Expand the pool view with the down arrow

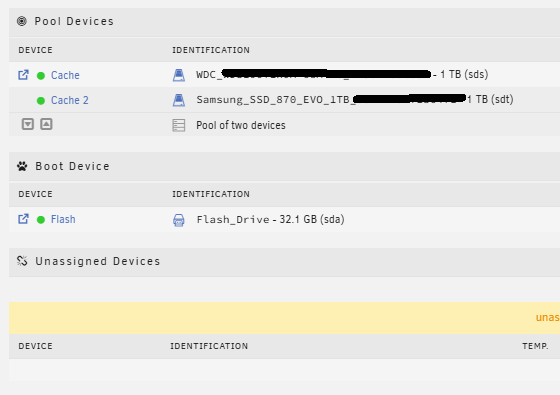(x=28, y=124)
